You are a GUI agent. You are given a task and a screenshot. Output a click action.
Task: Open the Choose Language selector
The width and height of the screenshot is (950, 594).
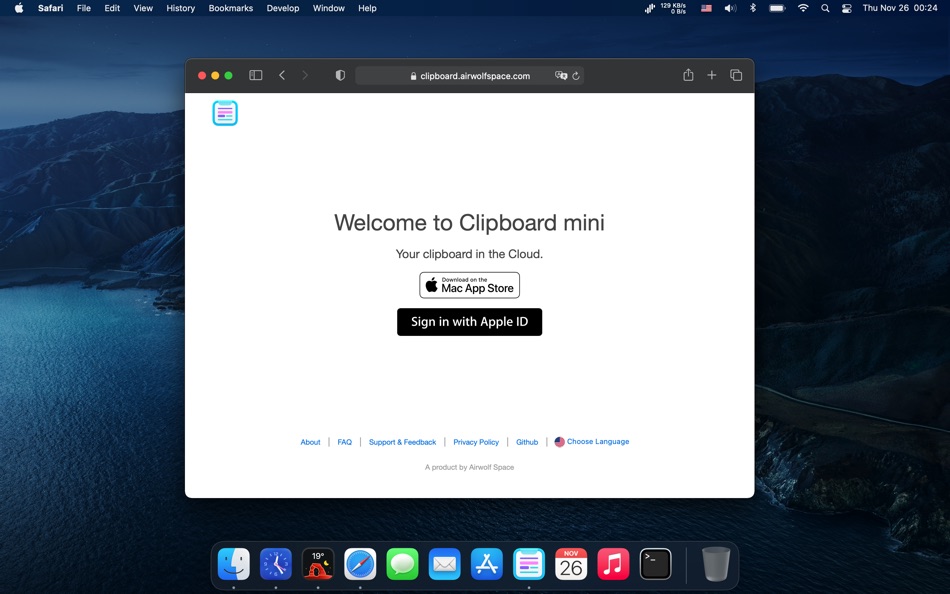592,442
